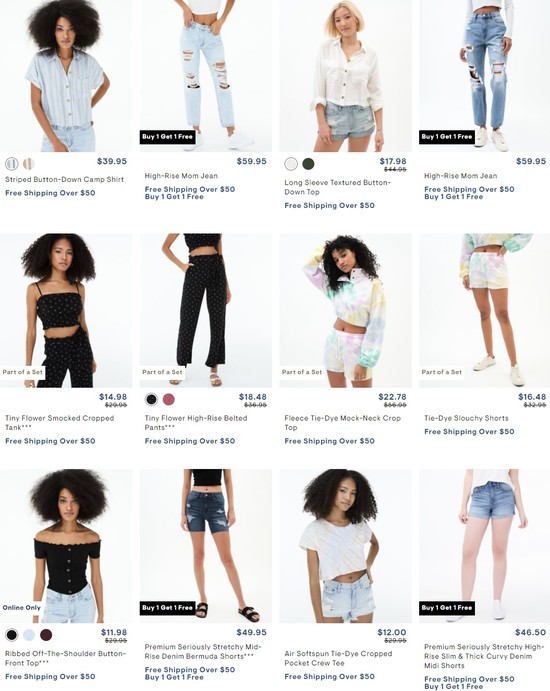
Task: Choose black swatch for Off-The-Shoulder Top
Action: click(x=12, y=635)
